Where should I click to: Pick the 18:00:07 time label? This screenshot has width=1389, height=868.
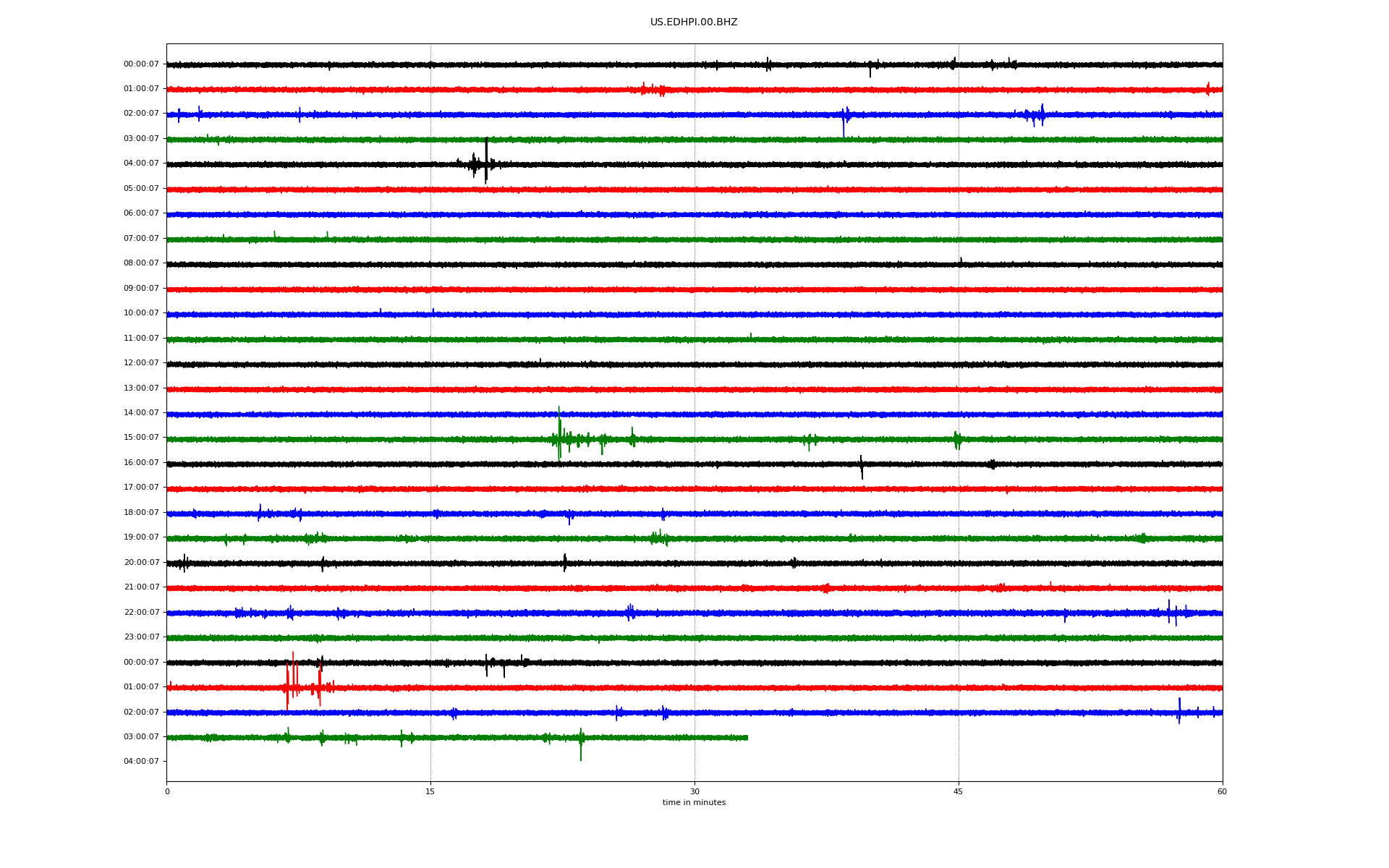141,513
